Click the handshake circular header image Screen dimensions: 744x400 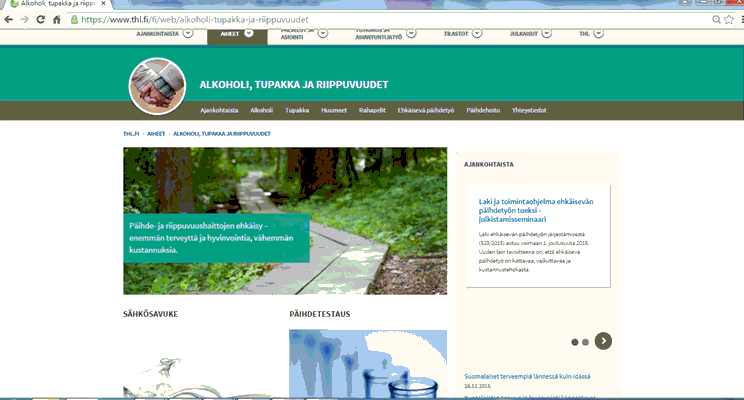[x=157, y=86]
